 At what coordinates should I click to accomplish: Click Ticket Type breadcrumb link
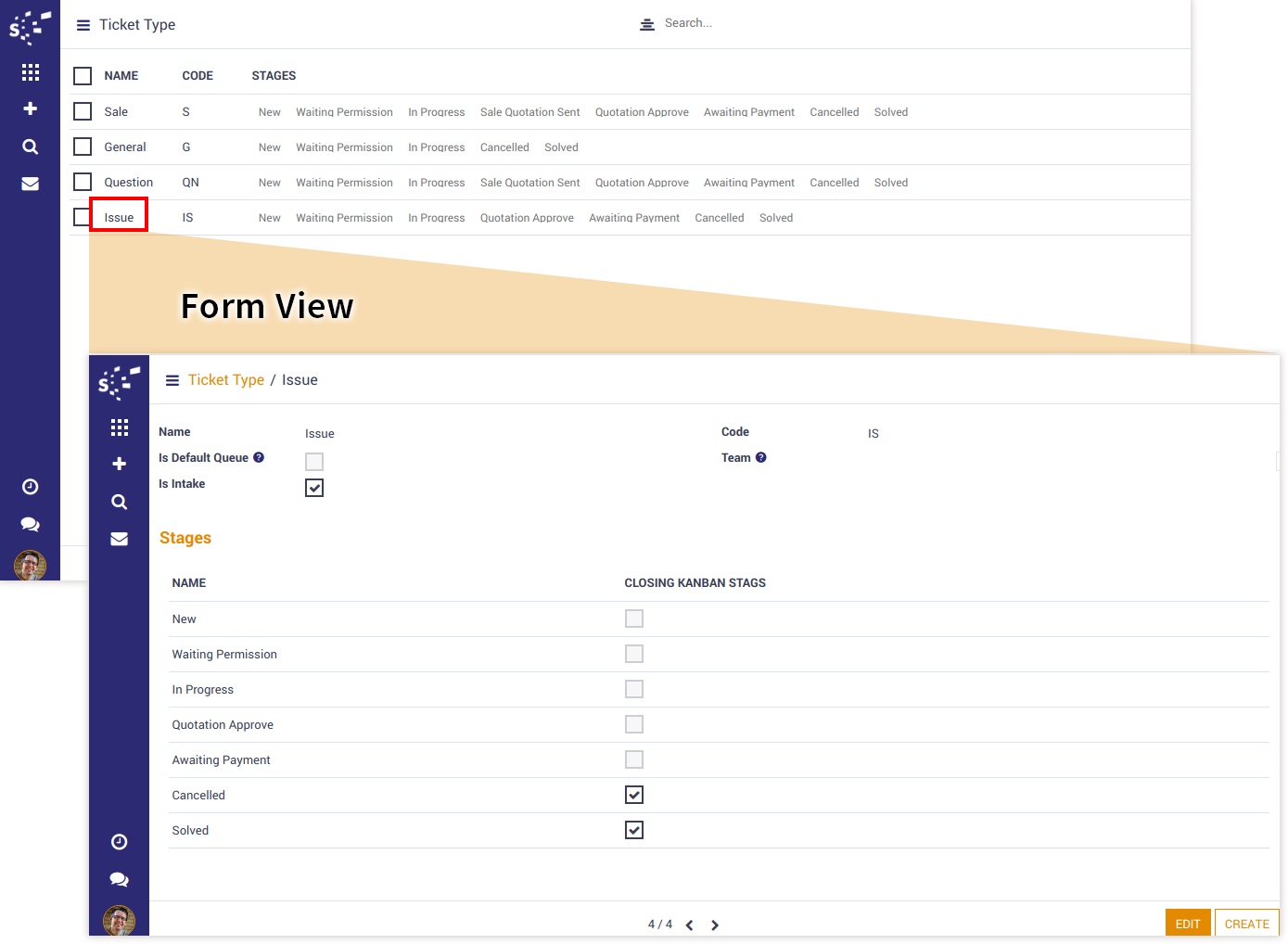[225, 380]
